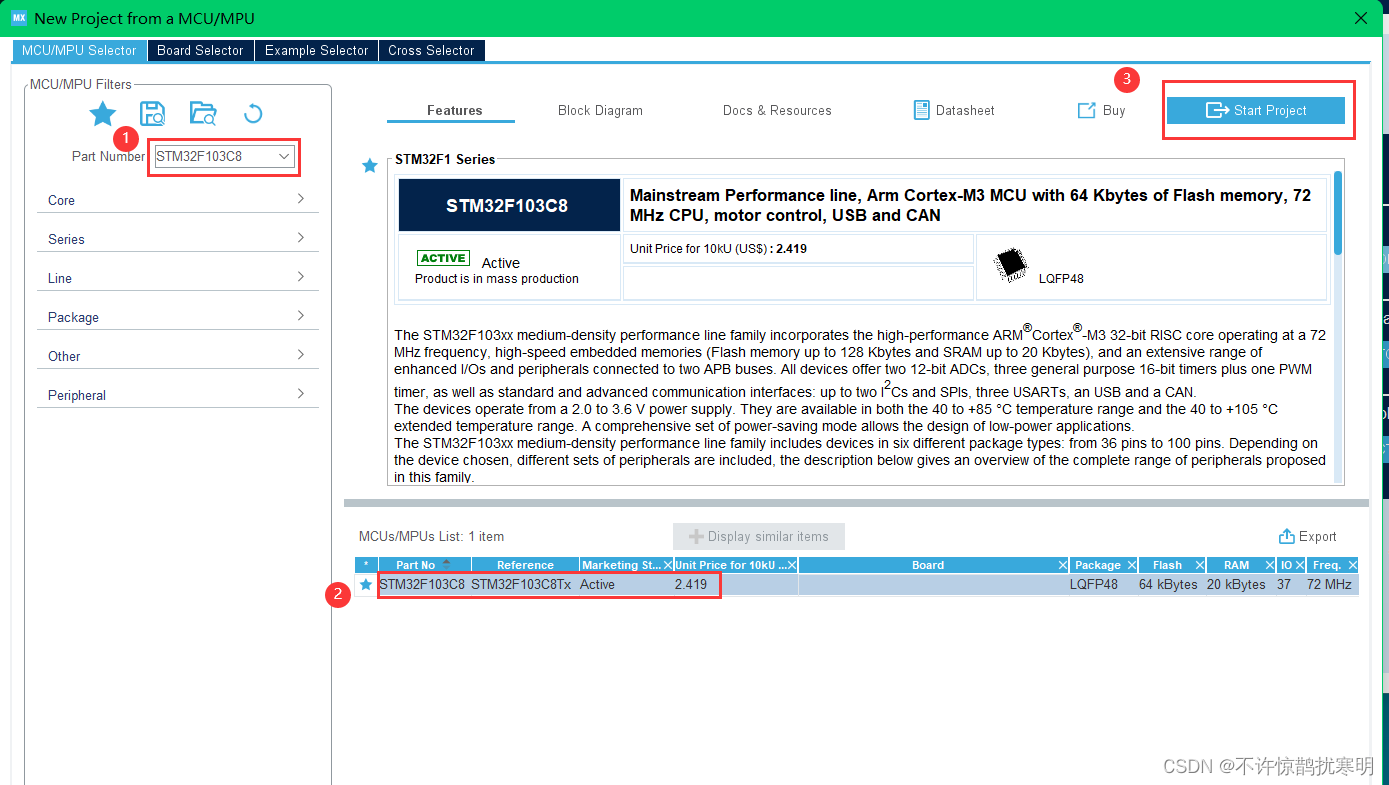Viewport: 1389px width, 785px height.
Task: Remove the Flash column via its X
Action: click(1199, 565)
